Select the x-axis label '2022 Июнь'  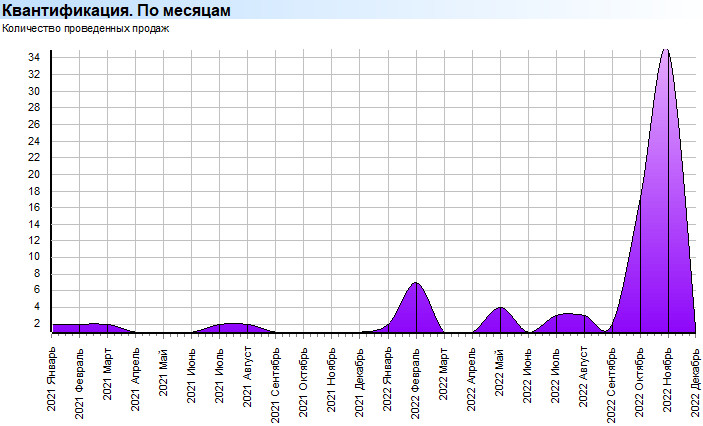click(x=528, y=375)
